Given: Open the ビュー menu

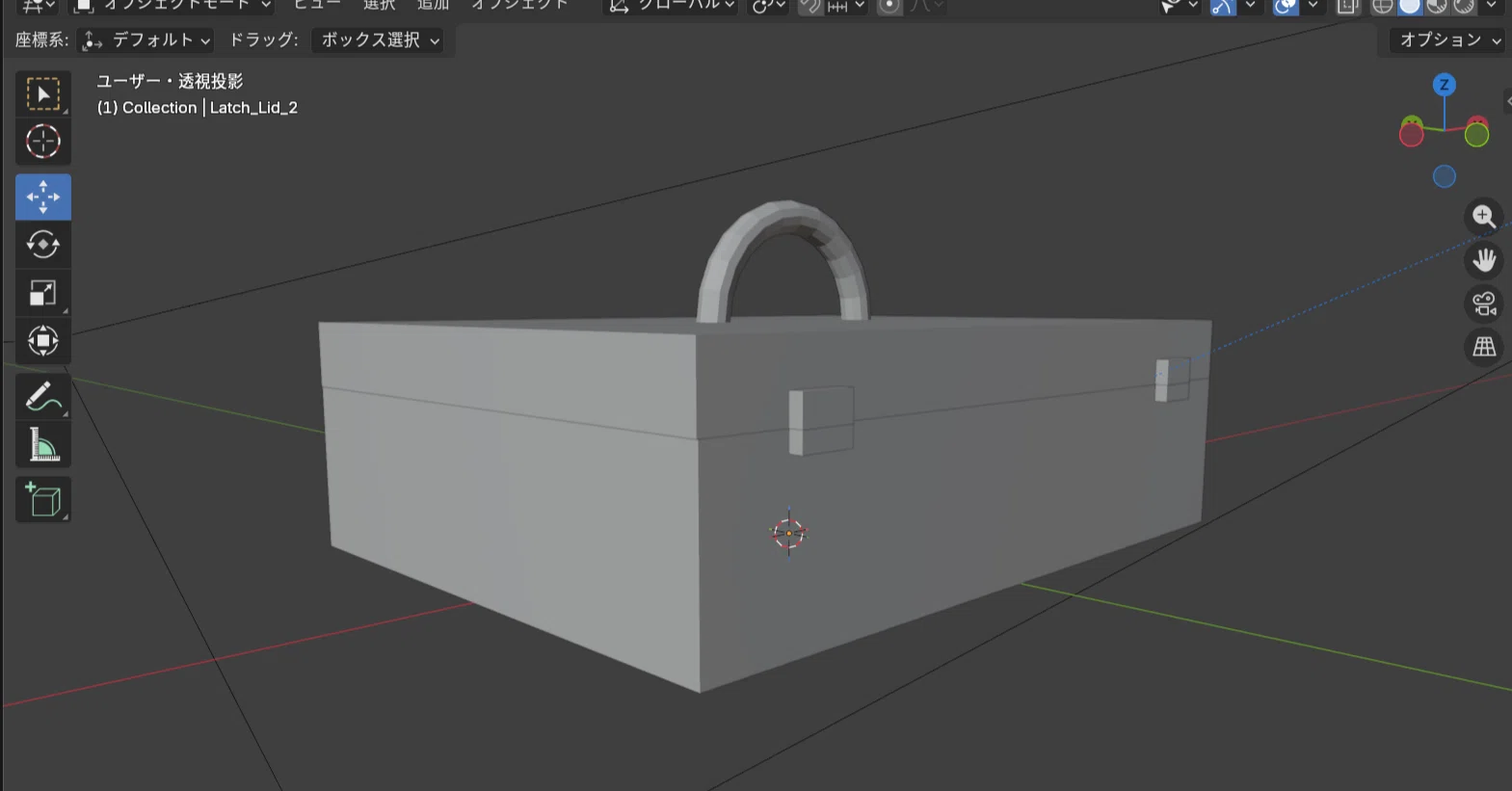Looking at the screenshot, I should click(316, 5).
